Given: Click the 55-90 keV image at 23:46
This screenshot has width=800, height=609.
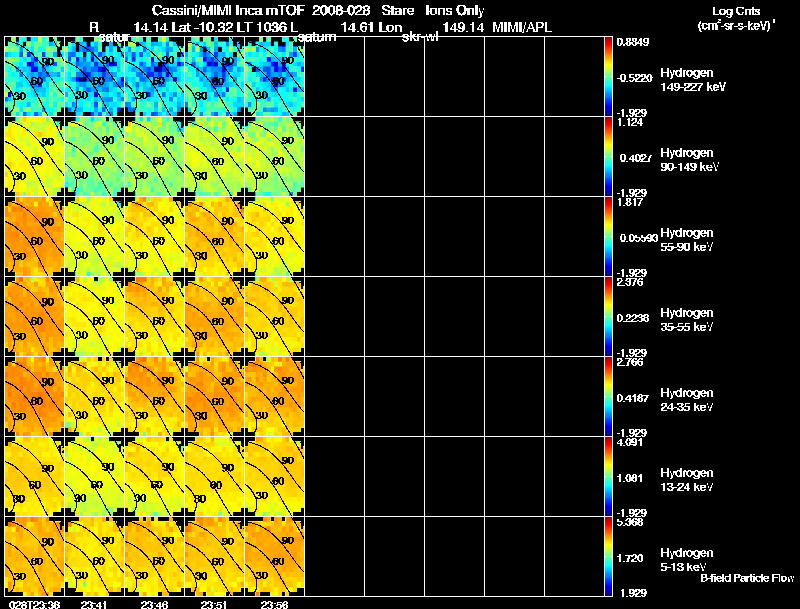Looking at the screenshot, I should tap(155, 237).
